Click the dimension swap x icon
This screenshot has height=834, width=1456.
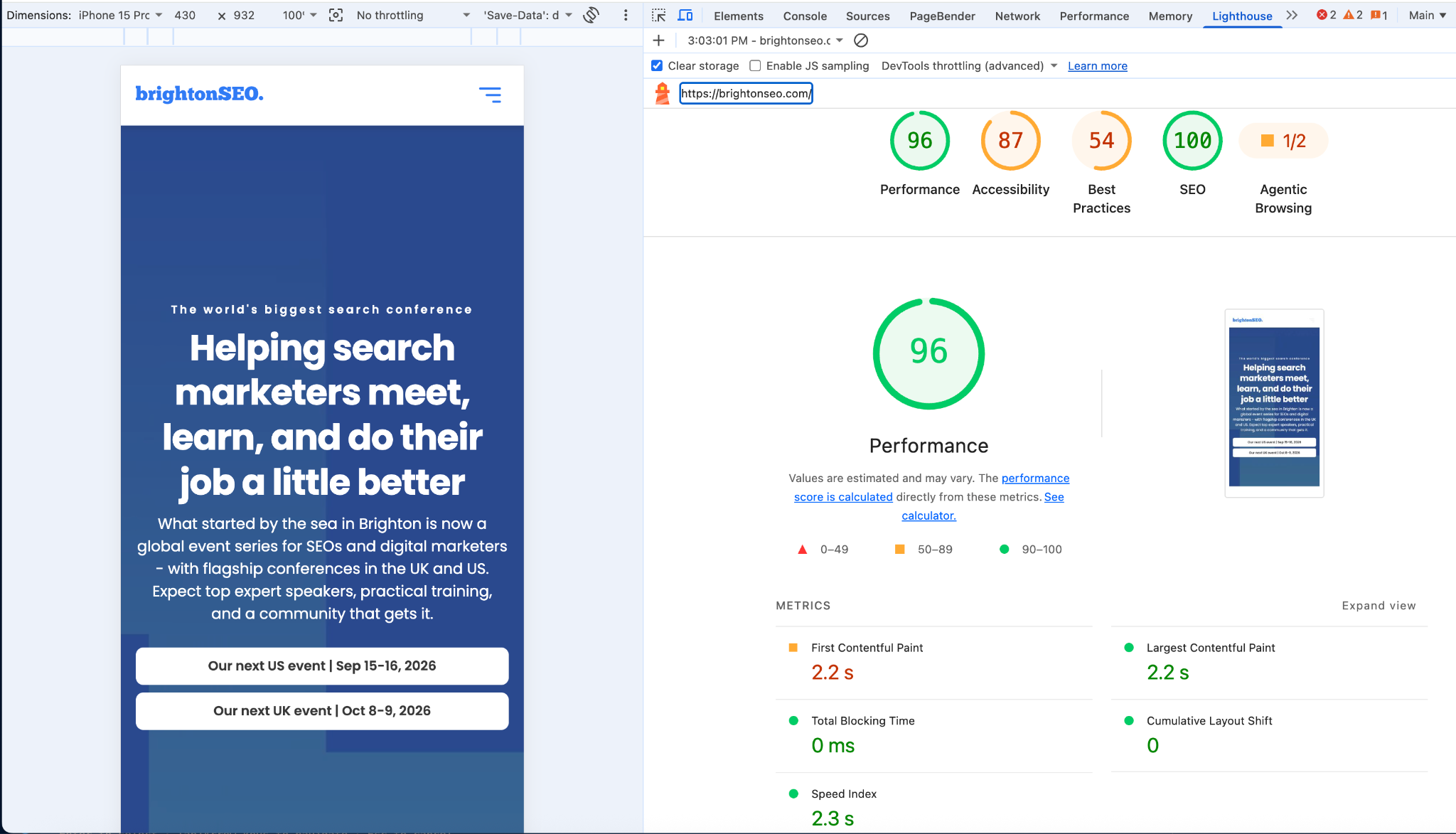pyautogui.click(x=222, y=16)
